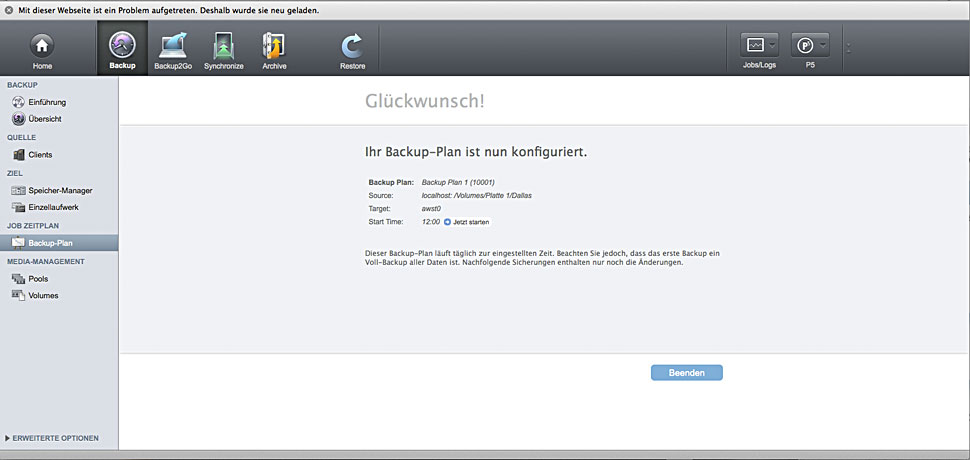Dismiss the page reload notification bar
This screenshot has width=970, height=460.
(x=9, y=9)
